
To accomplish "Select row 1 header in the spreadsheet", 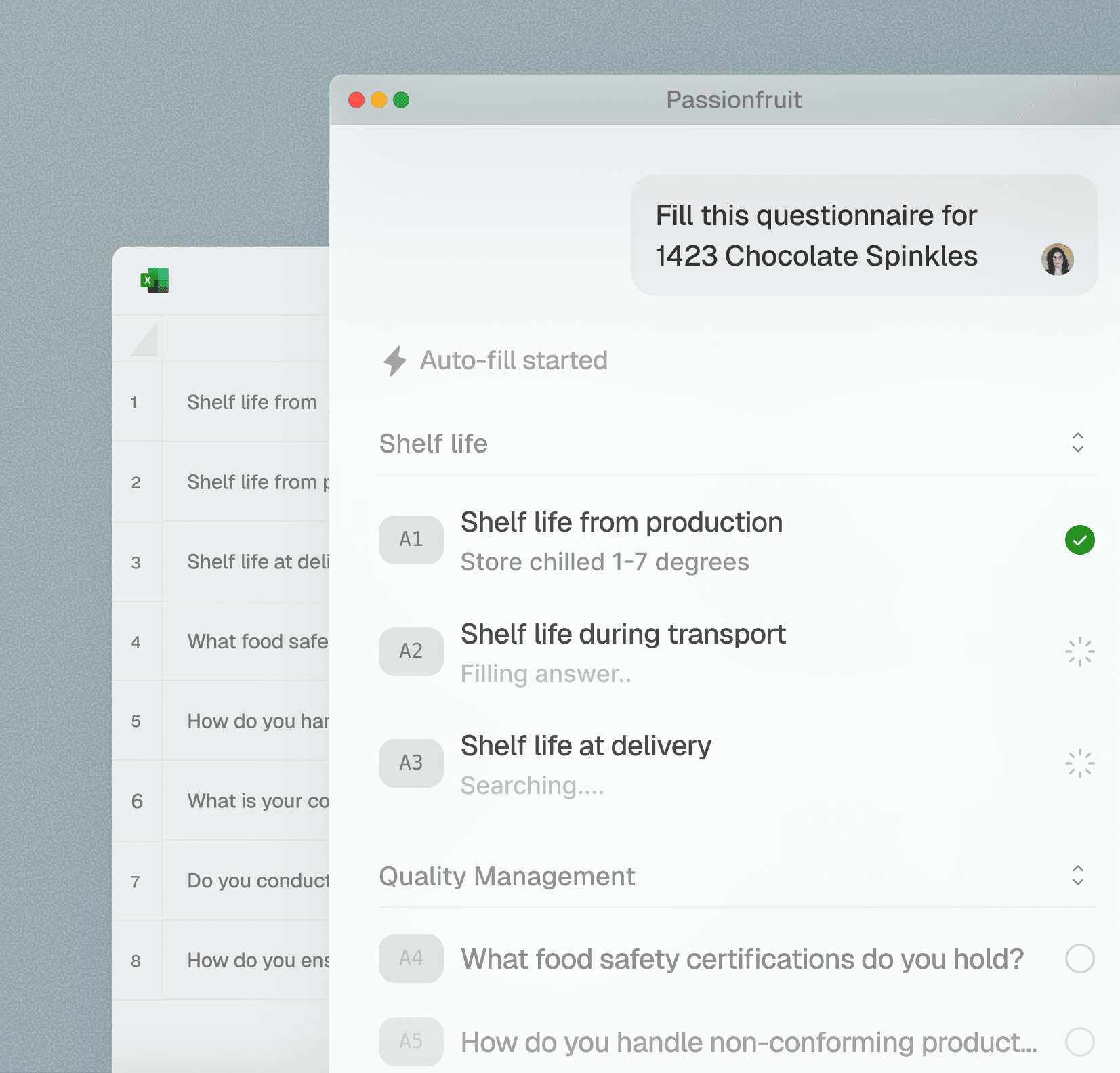I will click(x=138, y=402).
